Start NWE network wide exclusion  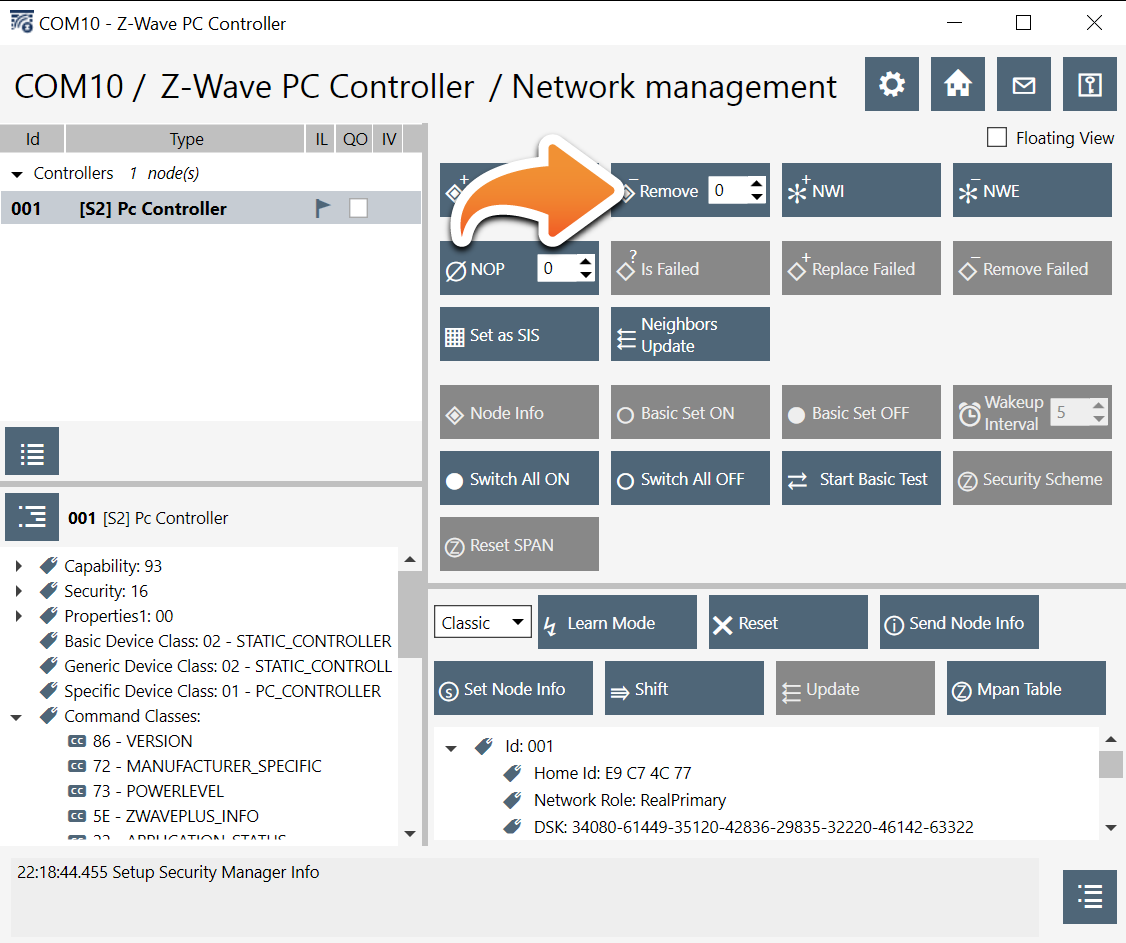click(1032, 190)
